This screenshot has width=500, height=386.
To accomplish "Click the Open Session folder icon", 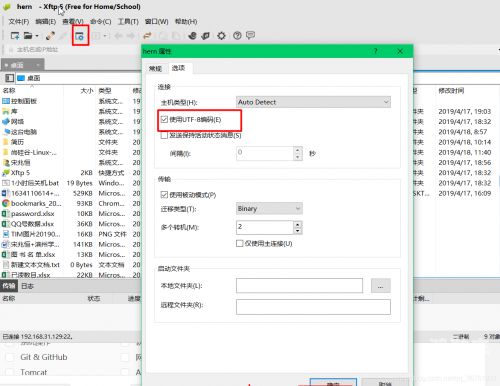I will tap(28, 35).
